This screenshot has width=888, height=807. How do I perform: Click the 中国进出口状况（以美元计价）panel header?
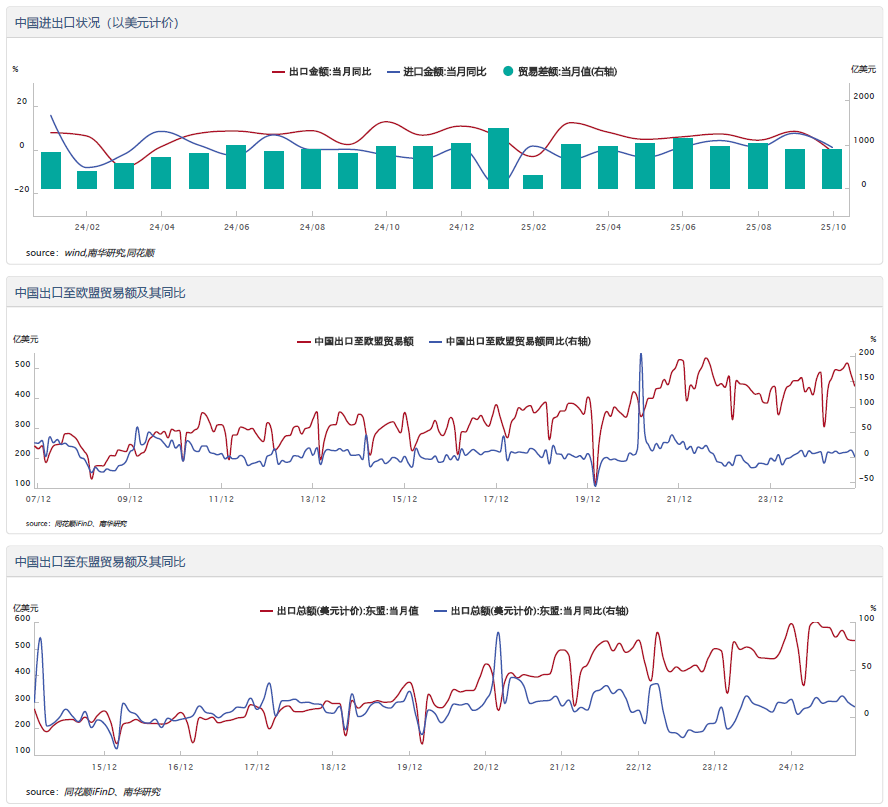[97, 22]
